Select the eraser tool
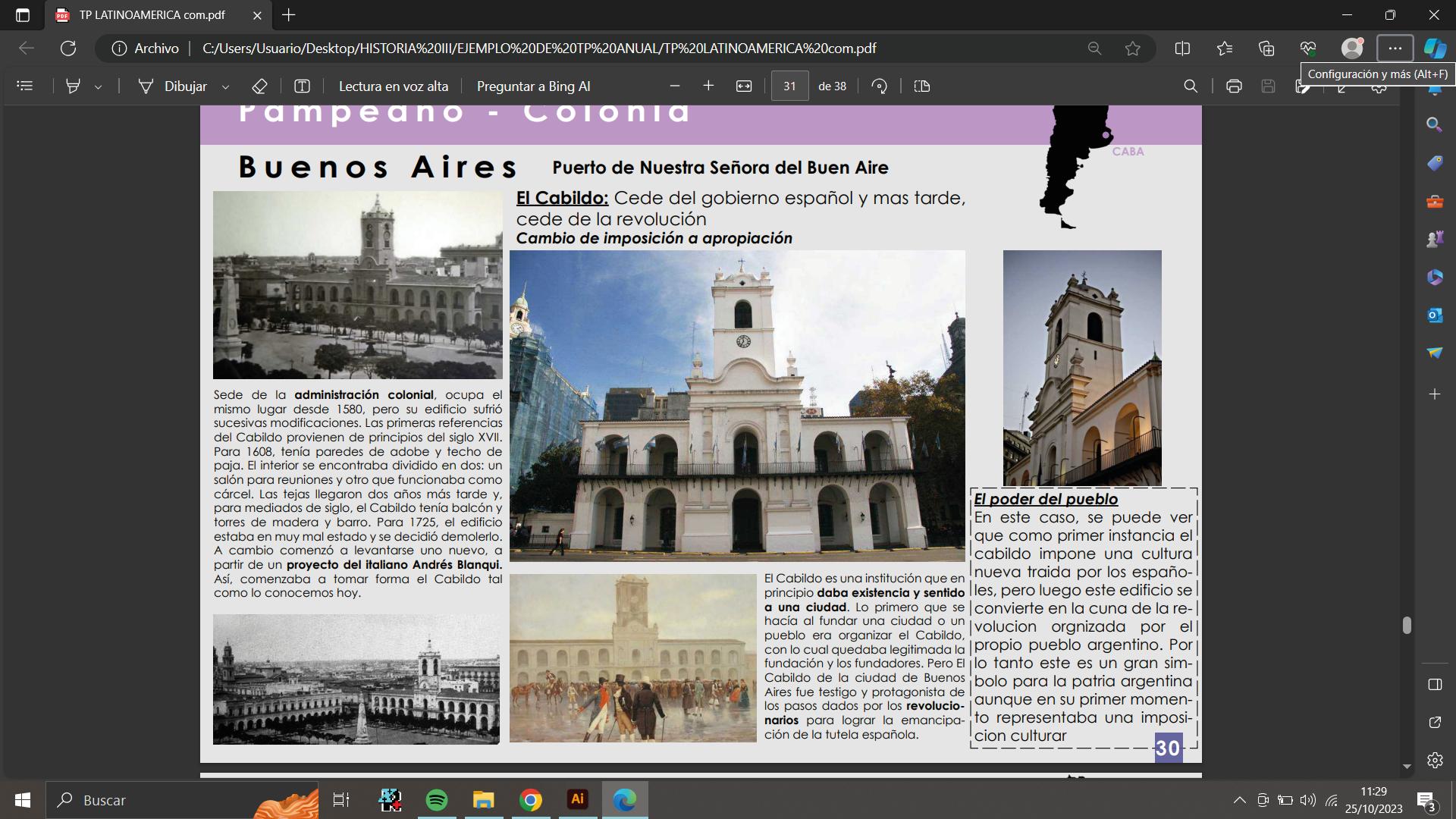 (259, 86)
